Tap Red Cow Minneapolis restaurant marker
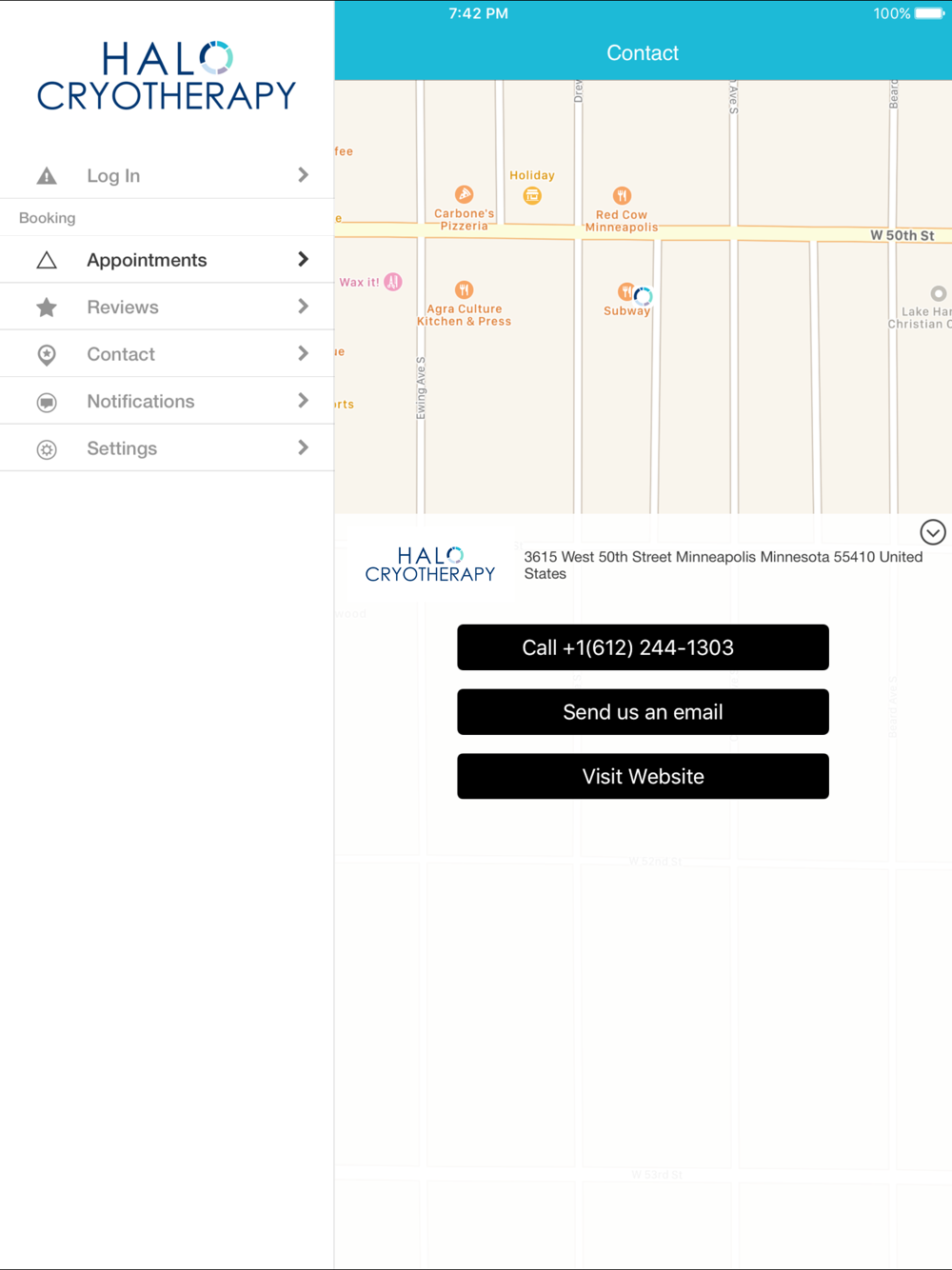 click(x=622, y=195)
